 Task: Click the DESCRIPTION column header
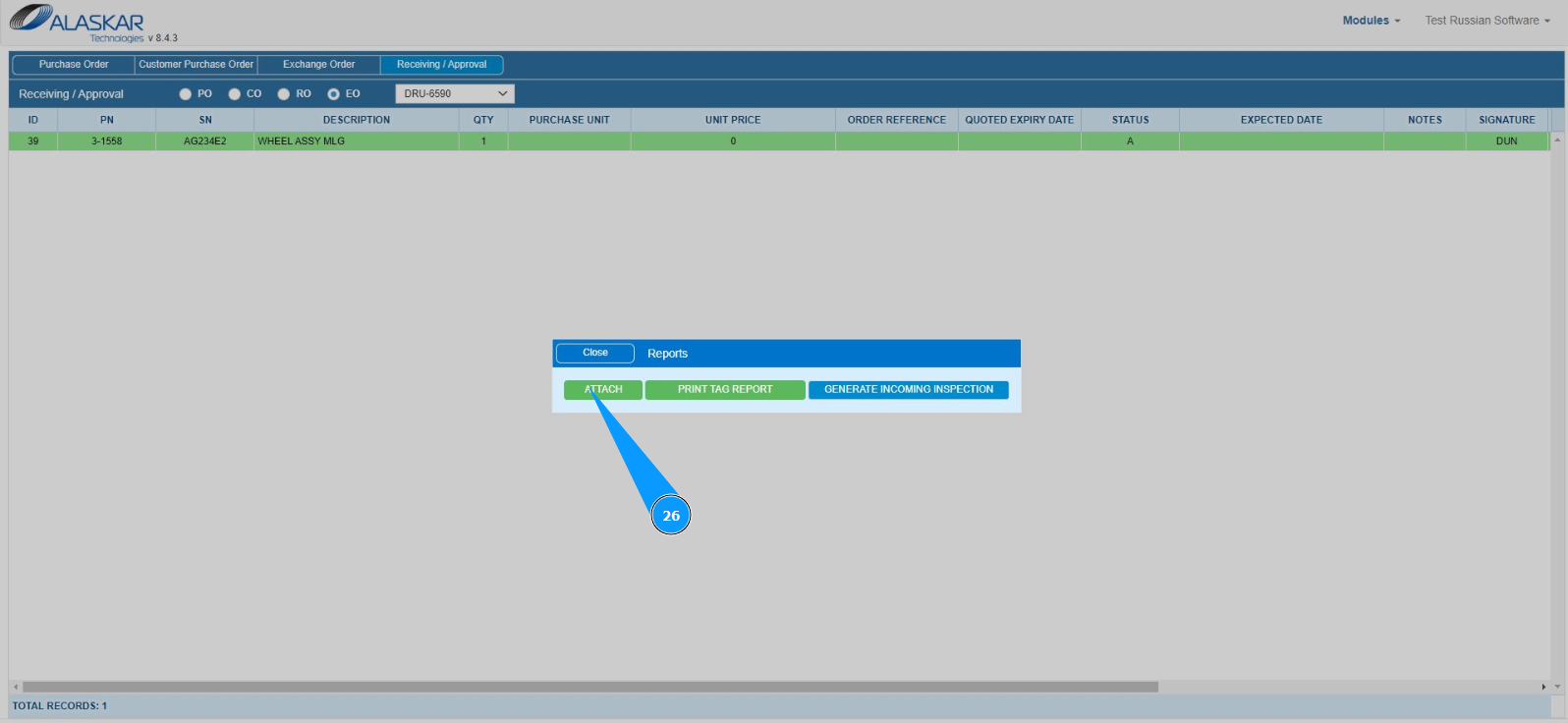point(357,120)
